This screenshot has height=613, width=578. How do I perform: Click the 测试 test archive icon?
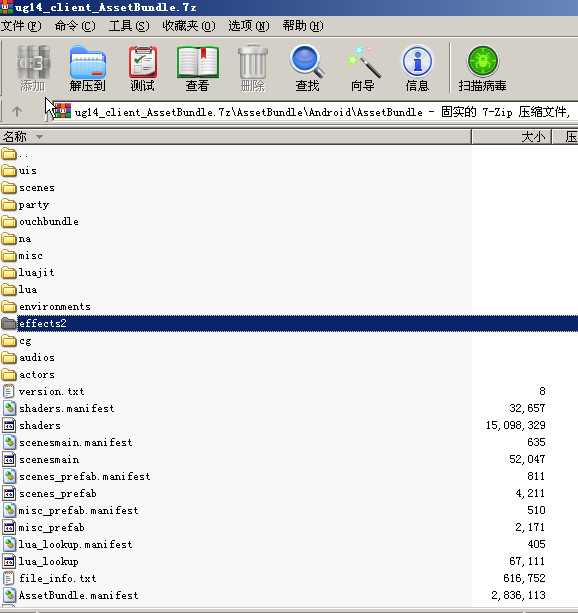coord(143,68)
